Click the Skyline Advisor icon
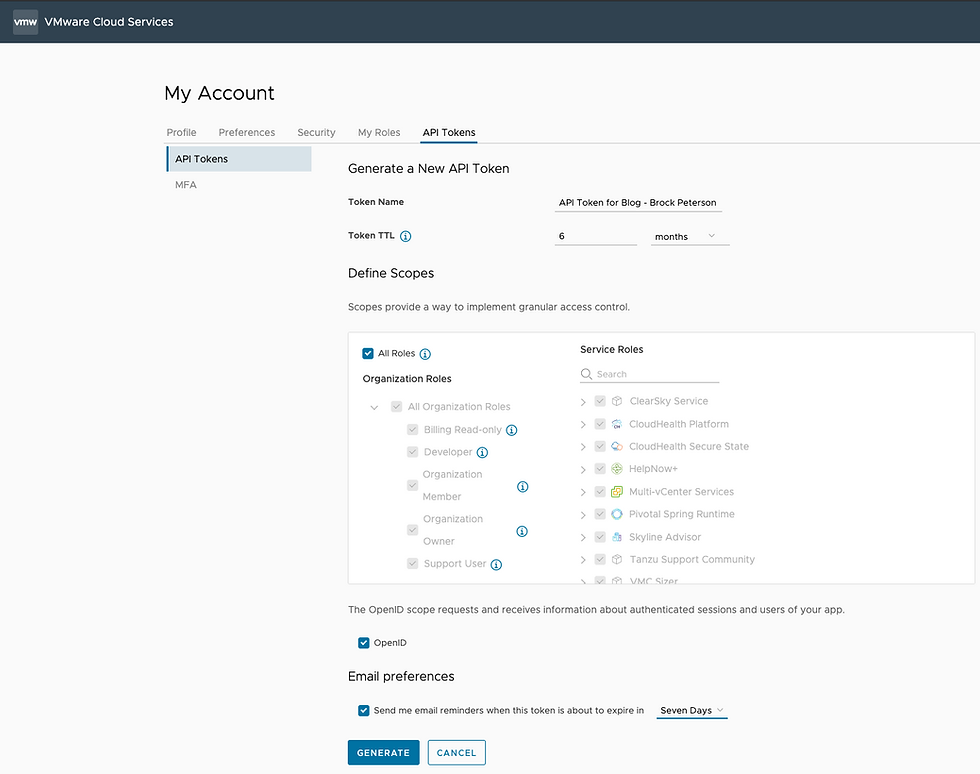 (x=617, y=537)
